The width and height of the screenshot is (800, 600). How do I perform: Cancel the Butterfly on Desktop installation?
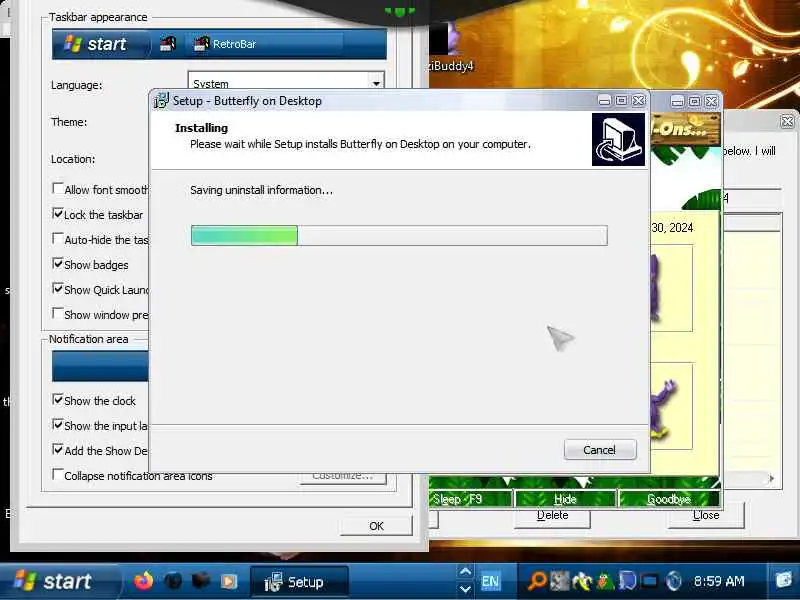600,449
